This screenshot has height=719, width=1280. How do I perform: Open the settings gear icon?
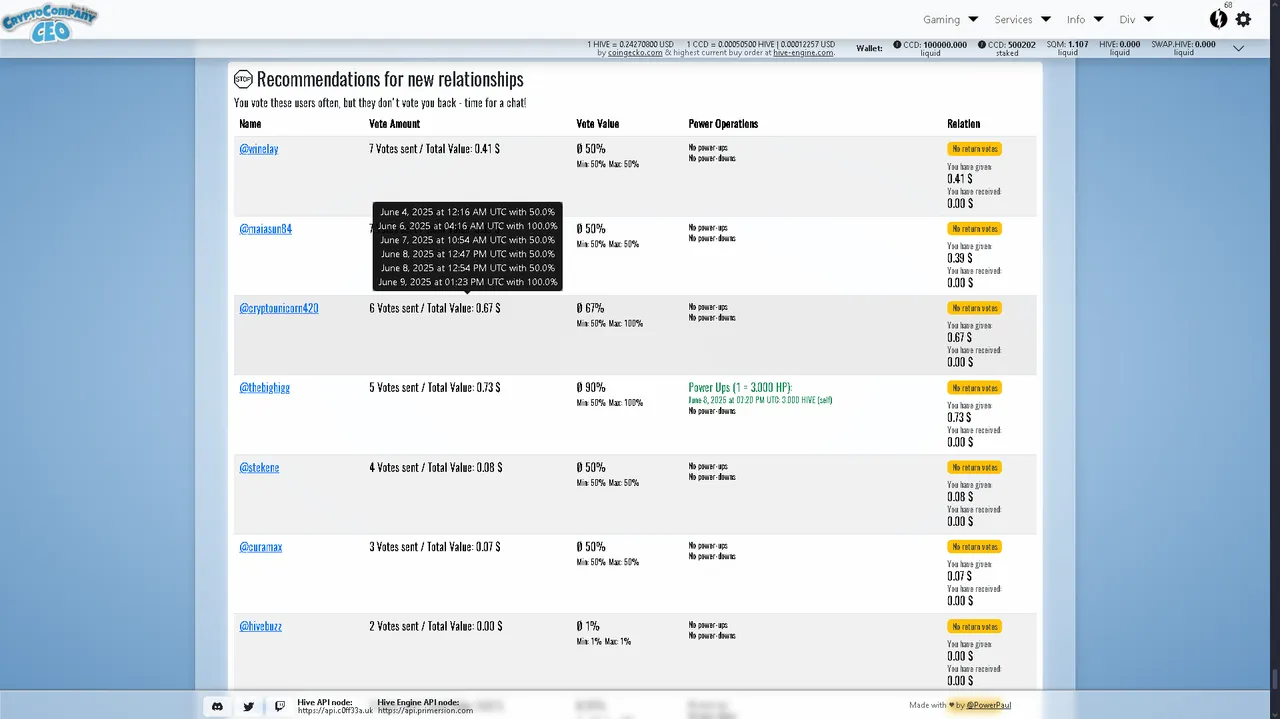pos(1243,19)
